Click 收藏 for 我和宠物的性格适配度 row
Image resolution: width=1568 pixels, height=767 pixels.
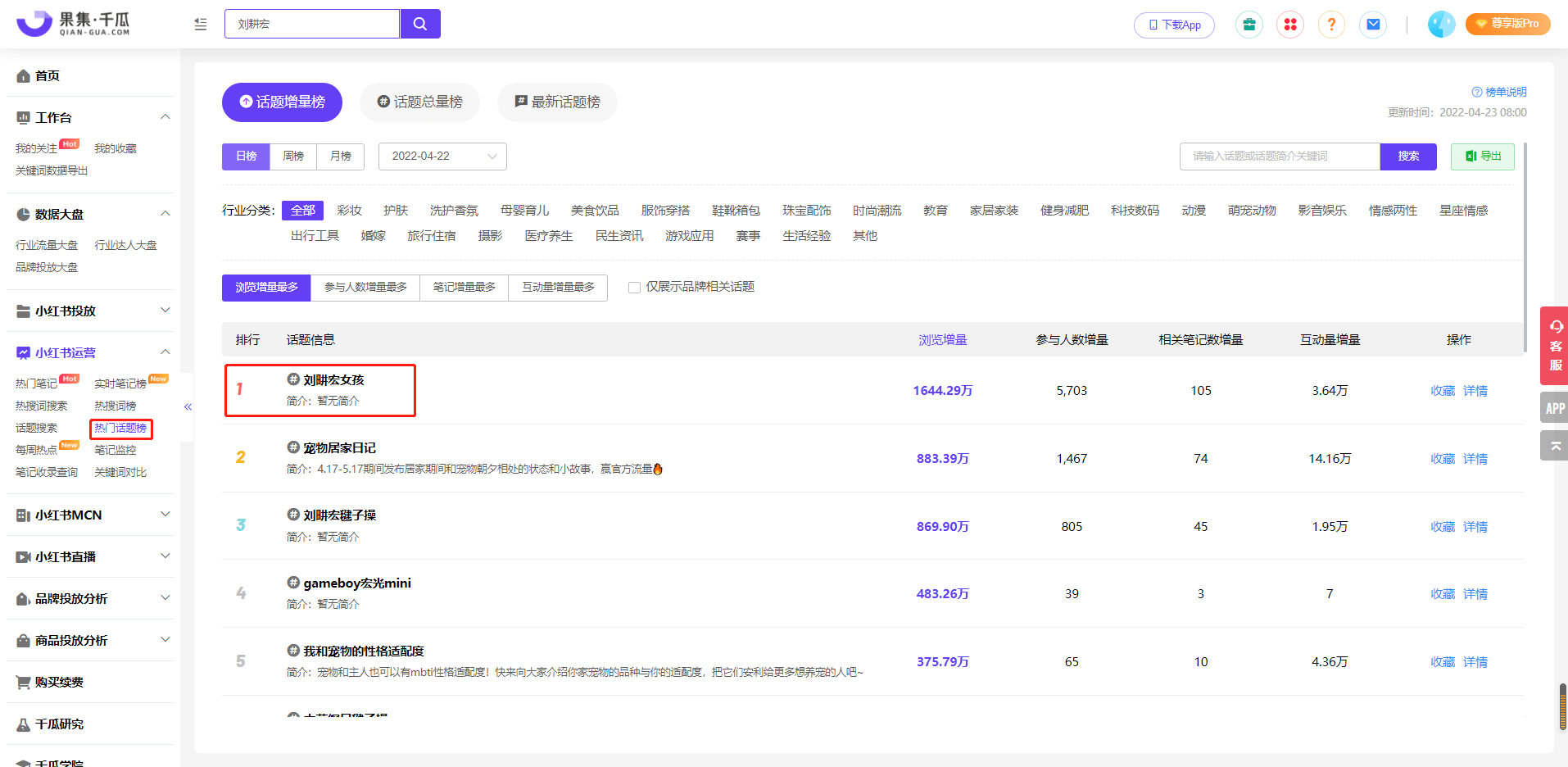[x=1443, y=662]
